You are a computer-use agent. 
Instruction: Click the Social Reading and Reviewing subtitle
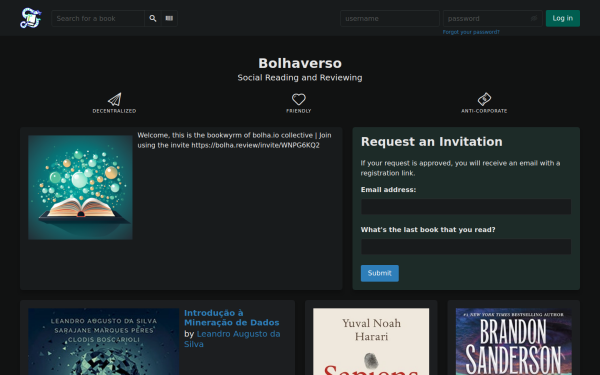300,78
